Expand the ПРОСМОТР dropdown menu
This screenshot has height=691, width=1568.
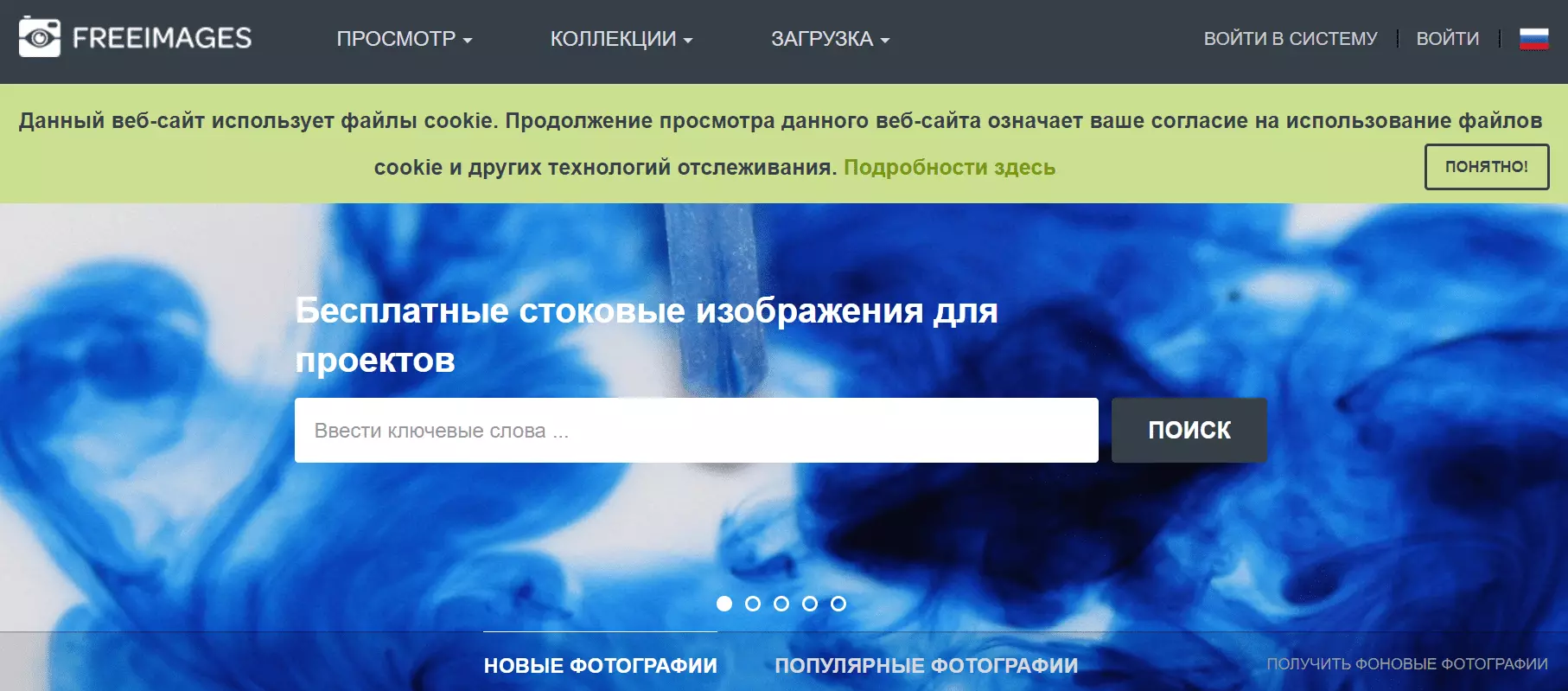tap(404, 39)
